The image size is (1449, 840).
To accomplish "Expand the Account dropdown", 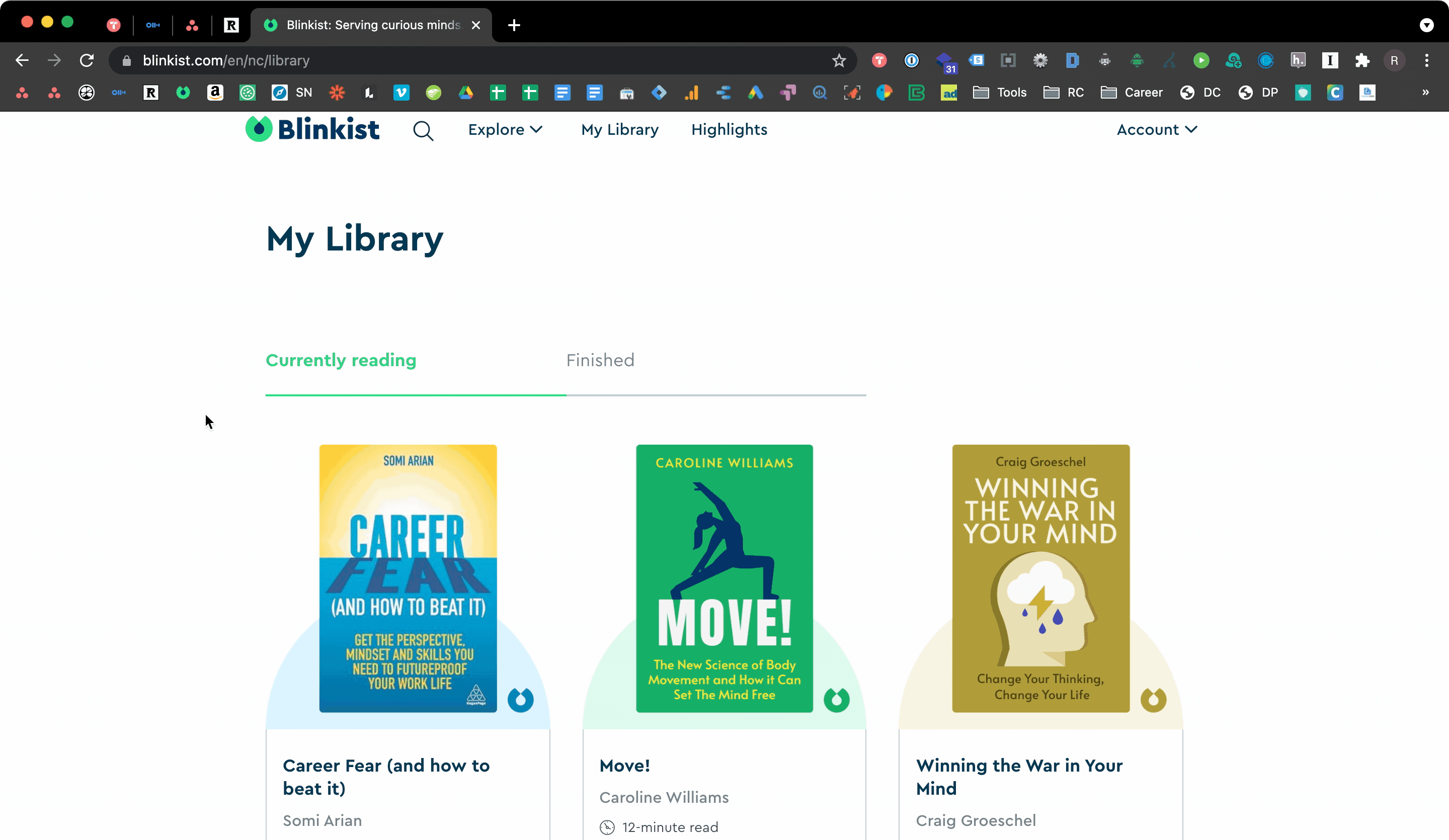I will [x=1156, y=129].
